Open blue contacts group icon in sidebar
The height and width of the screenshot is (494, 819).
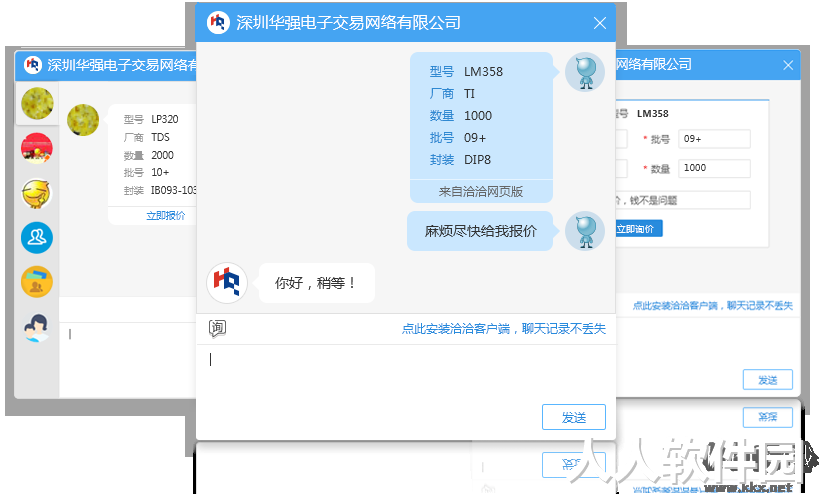(37, 238)
